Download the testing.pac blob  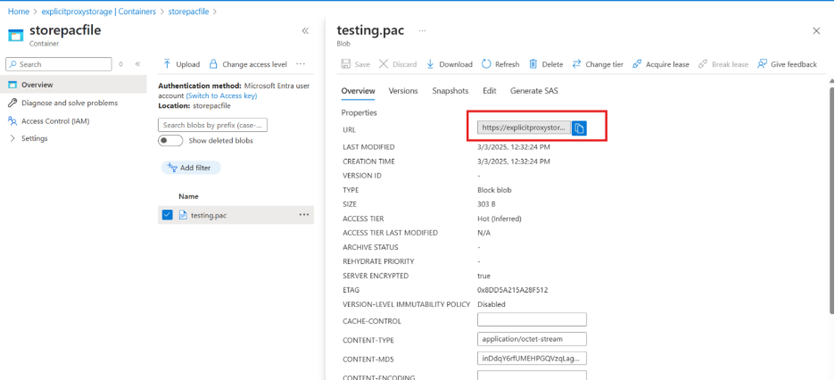click(449, 64)
